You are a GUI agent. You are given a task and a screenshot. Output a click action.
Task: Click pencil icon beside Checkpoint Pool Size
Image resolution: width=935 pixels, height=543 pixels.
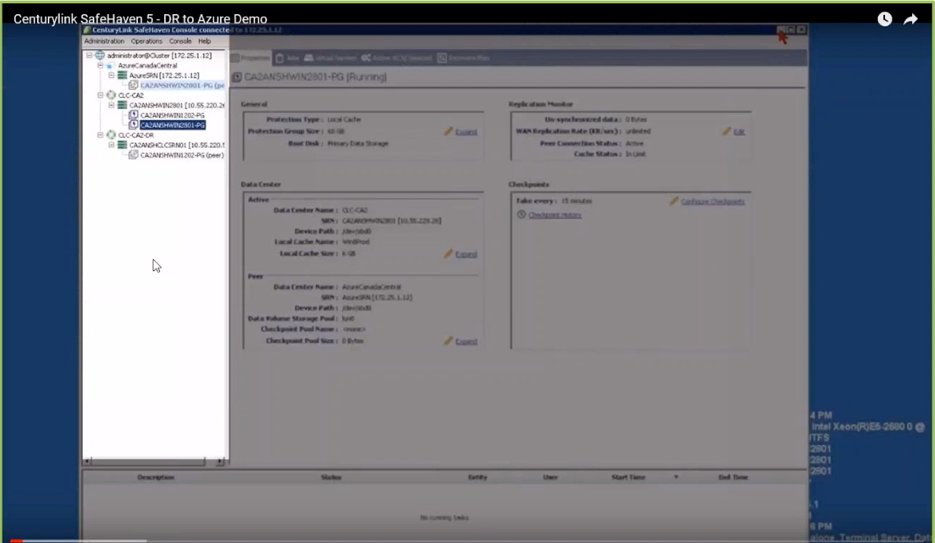point(448,341)
